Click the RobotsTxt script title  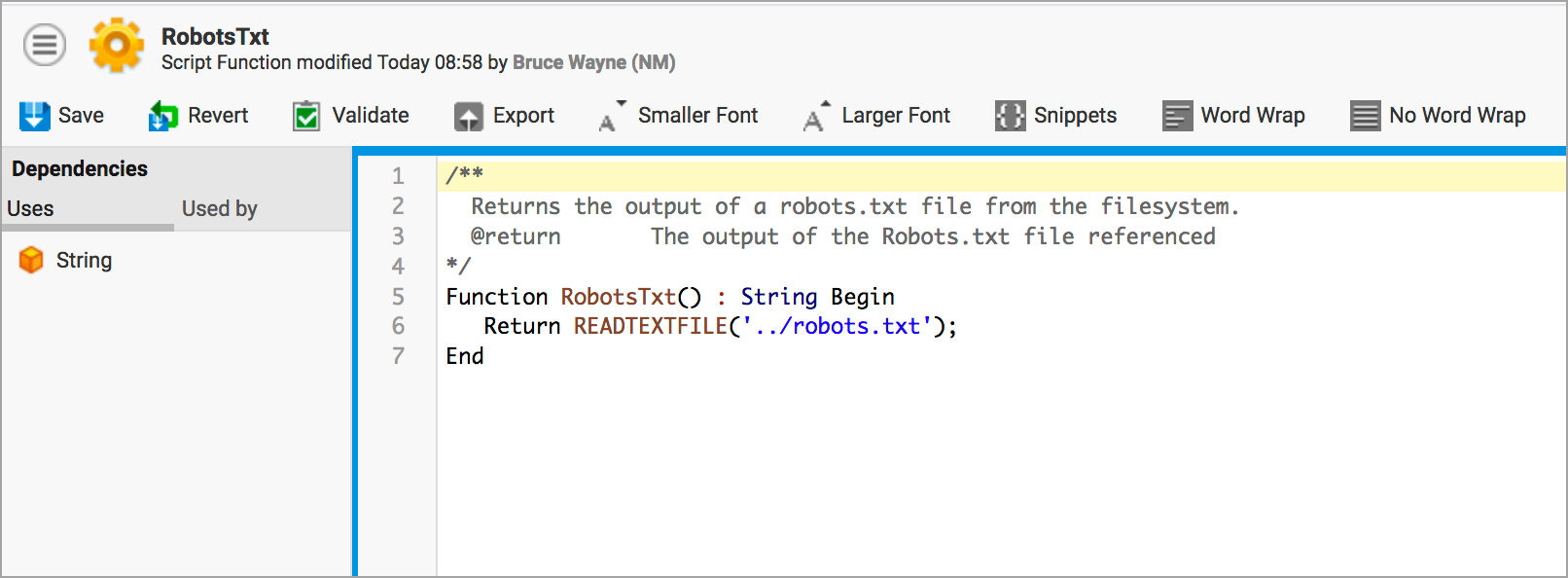click(x=215, y=36)
